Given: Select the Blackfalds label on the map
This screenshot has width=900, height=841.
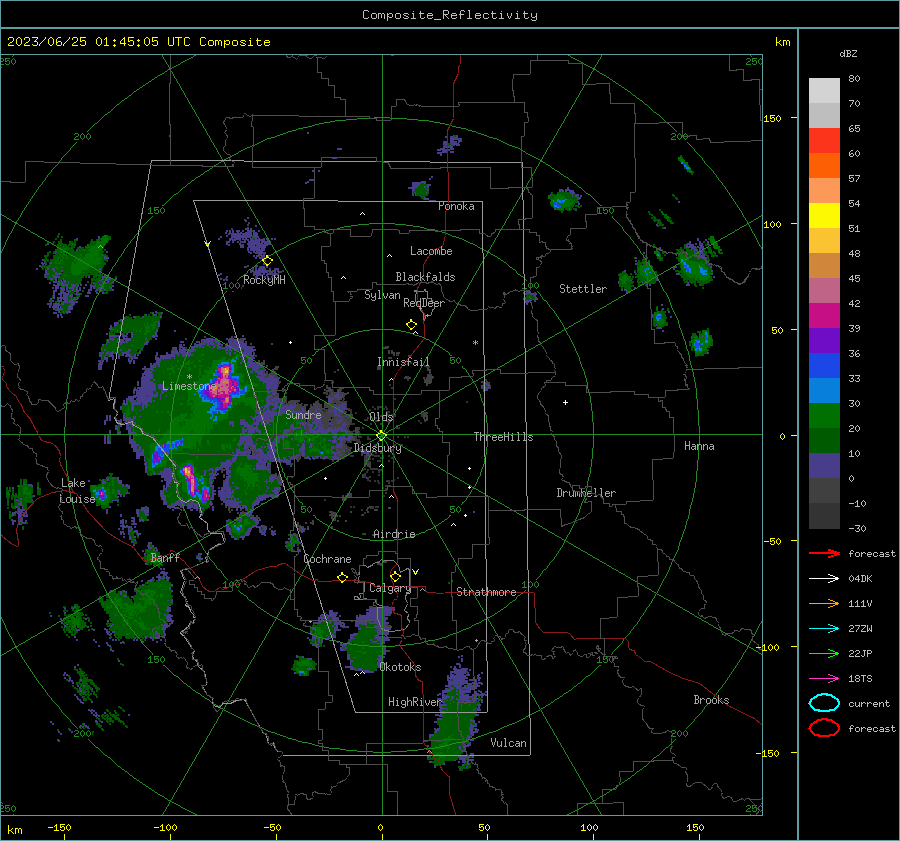Looking at the screenshot, I should point(425,277).
